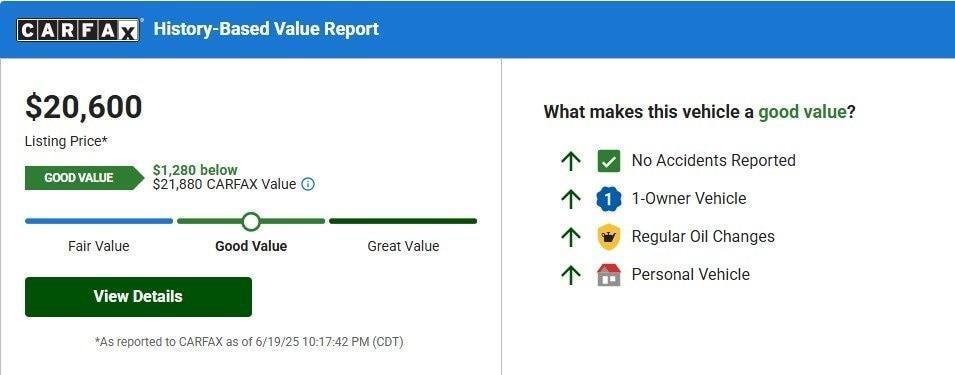Select the Good Value label
This screenshot has height=375, width=955.
(x=251, y=246)
